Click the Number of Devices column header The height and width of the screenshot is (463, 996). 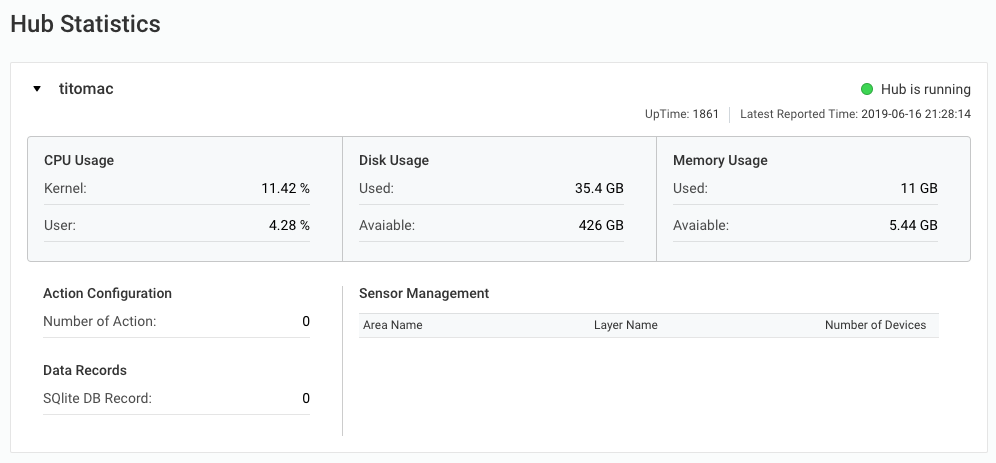point(875,325)
